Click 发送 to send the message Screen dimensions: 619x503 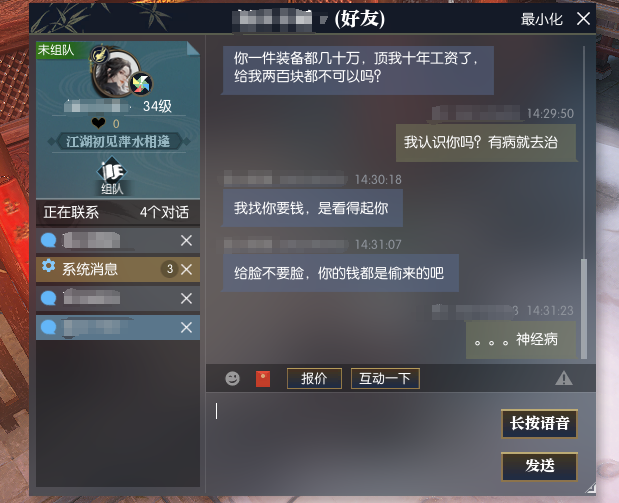tap(539, 466)
